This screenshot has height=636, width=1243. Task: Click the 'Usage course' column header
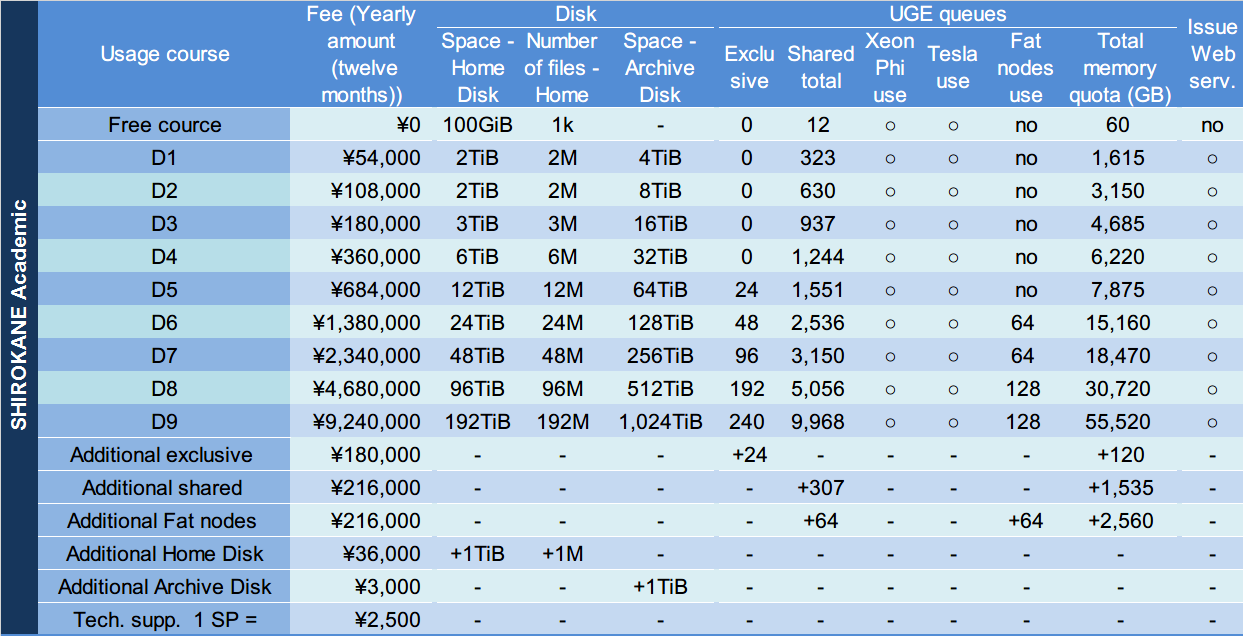(x=165, y=55)
